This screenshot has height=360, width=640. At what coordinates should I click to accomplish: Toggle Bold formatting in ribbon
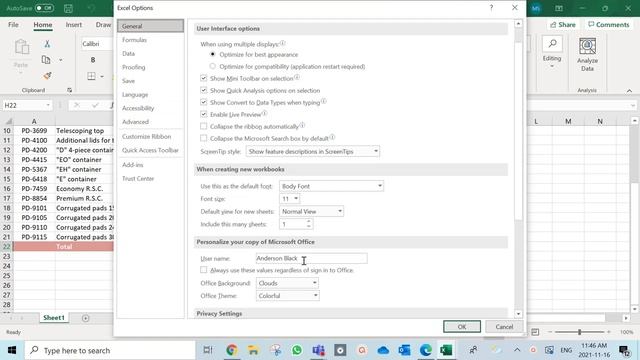(x=93, y=60)
